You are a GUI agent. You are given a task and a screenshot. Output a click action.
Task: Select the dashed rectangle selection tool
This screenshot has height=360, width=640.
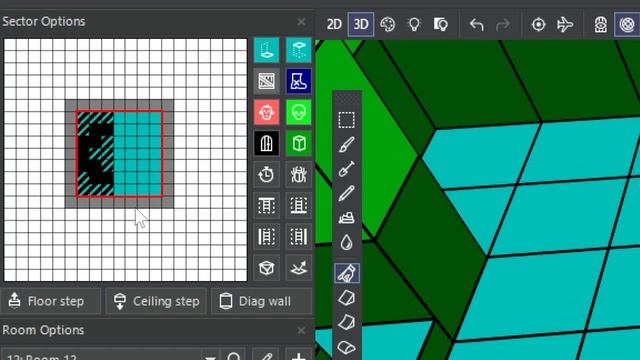[x=347, y=120]
